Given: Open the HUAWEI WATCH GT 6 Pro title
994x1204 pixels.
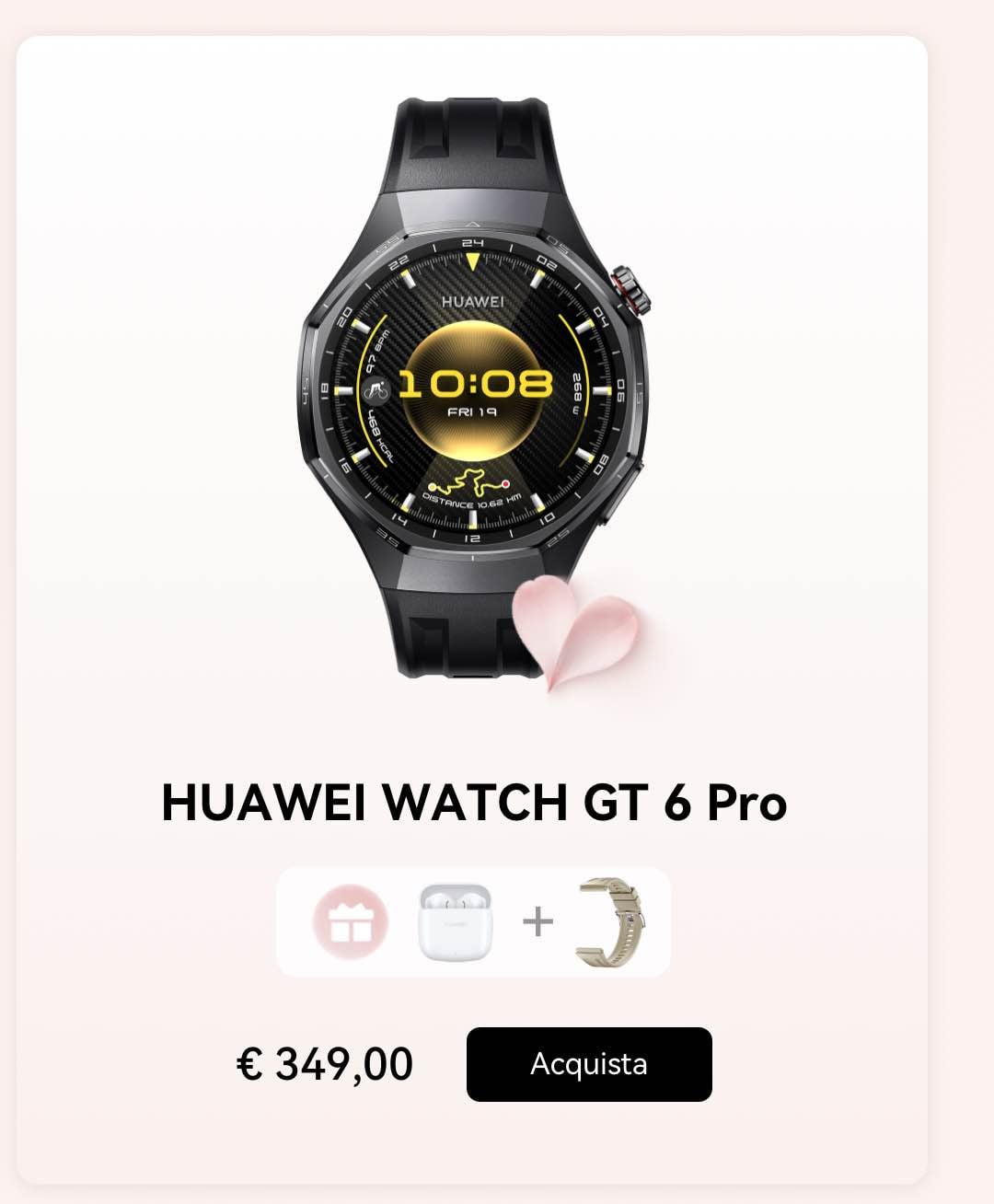Looking at the screenshot, I should point(474,802).
